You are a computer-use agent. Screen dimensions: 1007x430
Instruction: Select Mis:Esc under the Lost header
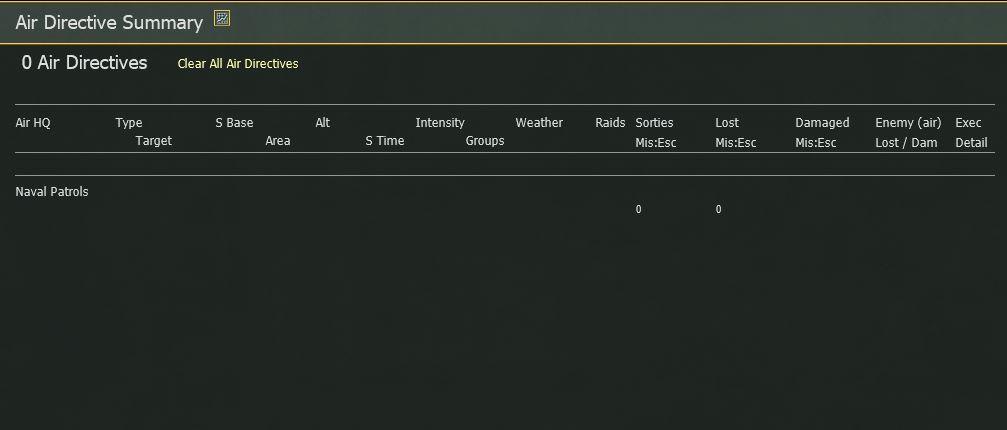736,143
